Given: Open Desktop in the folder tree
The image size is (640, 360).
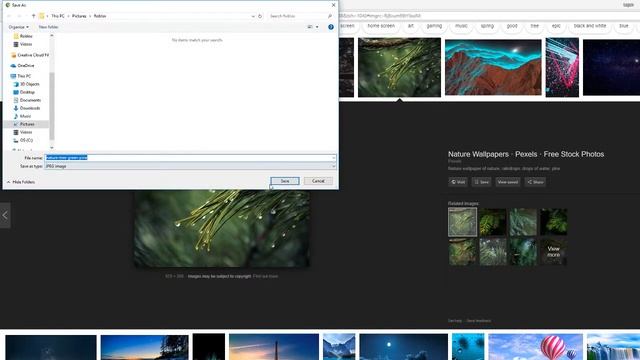Looking at the screenshot, I should 24,92.
